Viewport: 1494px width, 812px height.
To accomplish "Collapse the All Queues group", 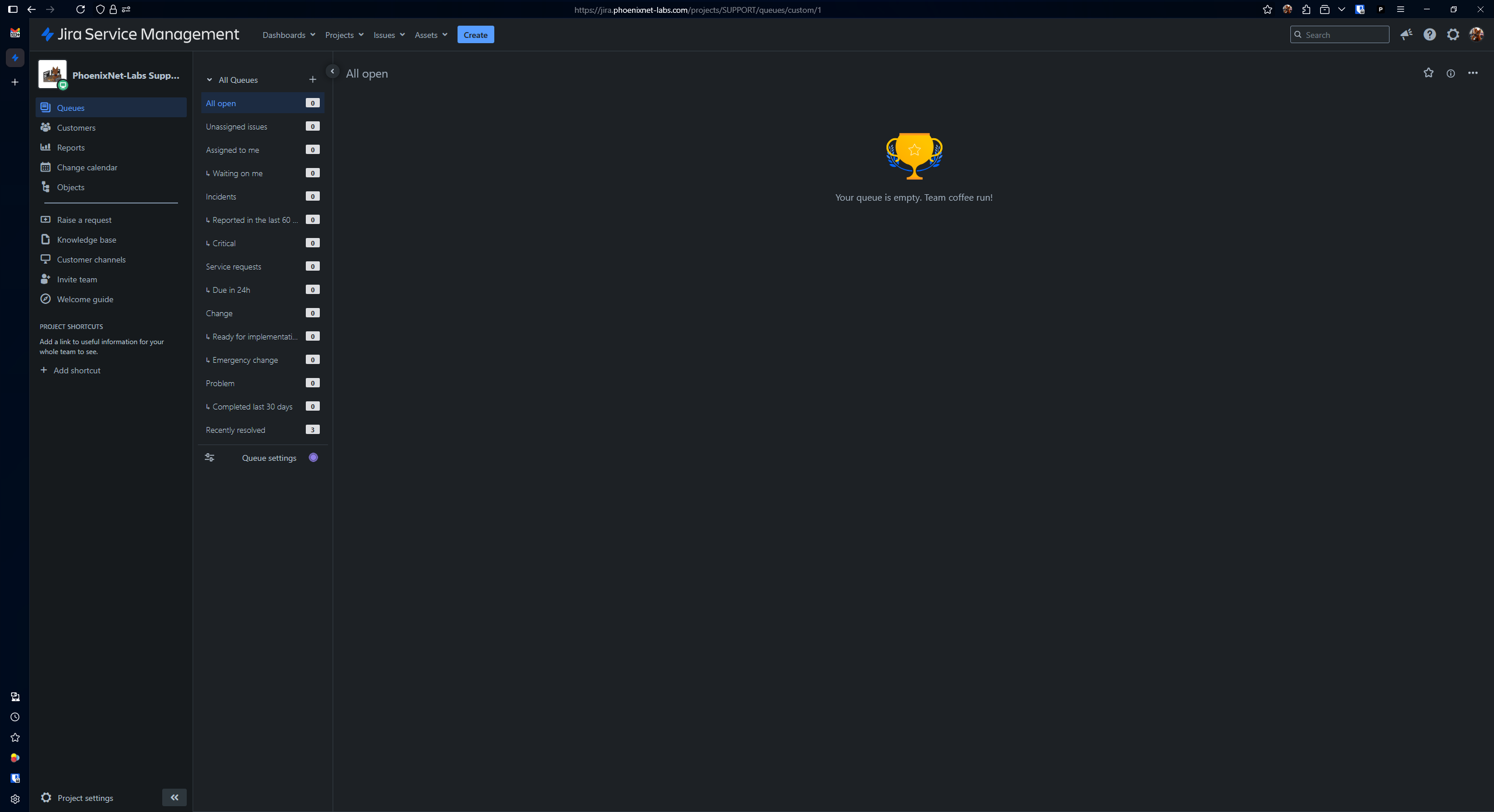I will coord(210,80).
